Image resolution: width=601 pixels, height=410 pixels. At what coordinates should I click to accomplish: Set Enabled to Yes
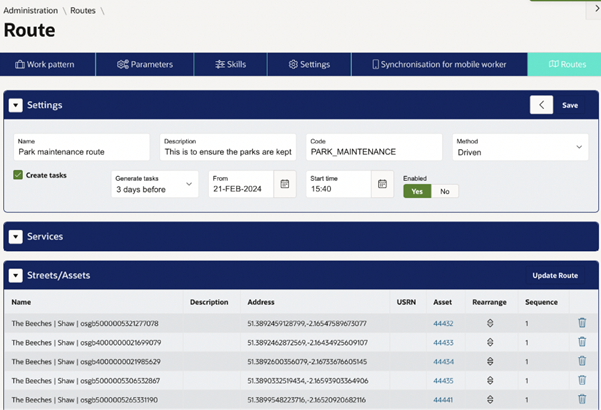pyautogui.click(x=417, y=191)
